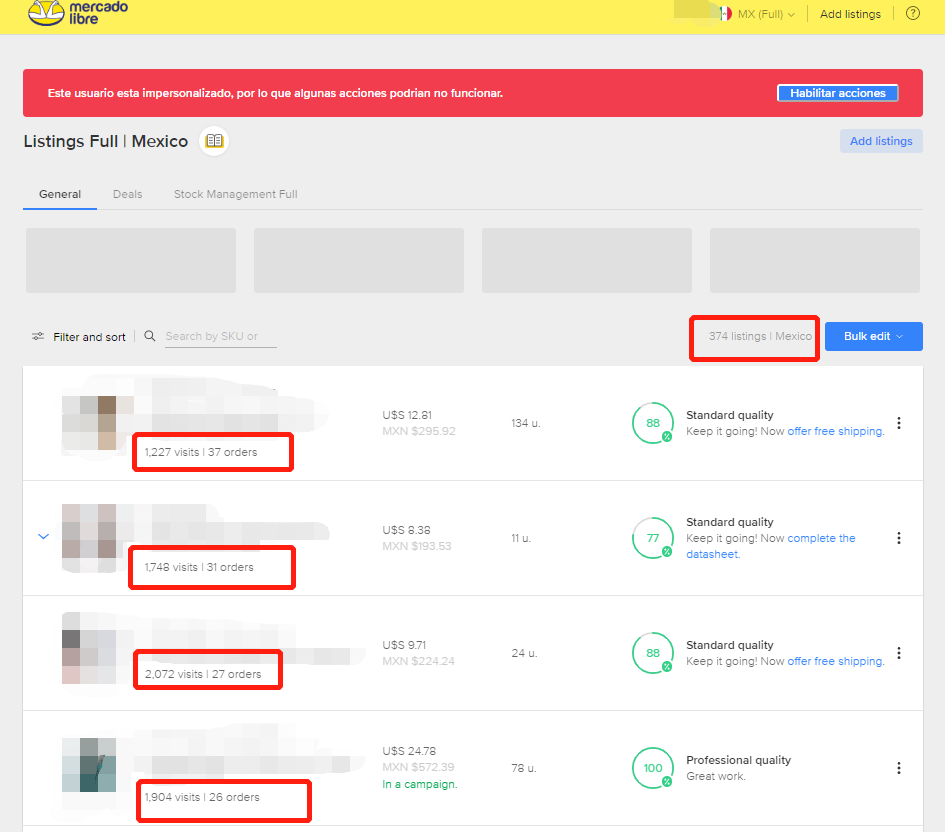Screen dimensions: 945x832
Task: Click the quality score 100 progress circle
Action: (x=652, y=768)
